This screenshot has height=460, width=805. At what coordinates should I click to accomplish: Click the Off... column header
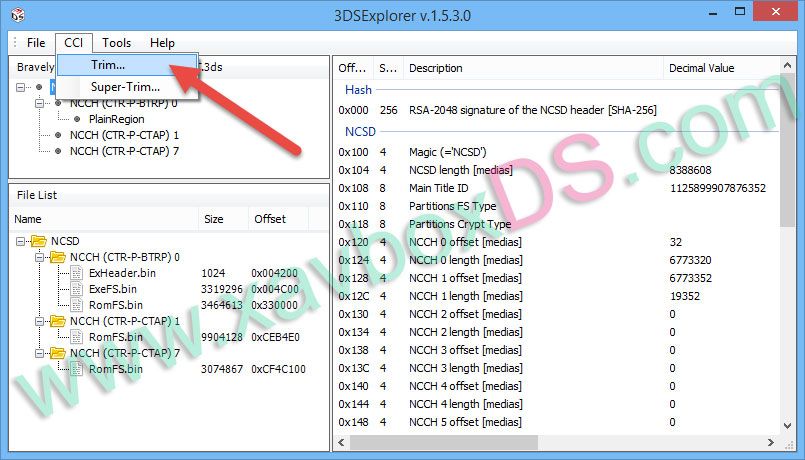pos(353,68)
